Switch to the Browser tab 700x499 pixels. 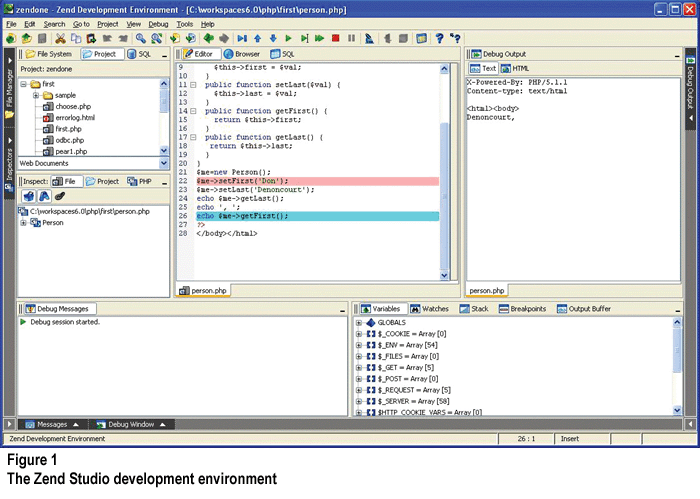click(x=242, y=54)
